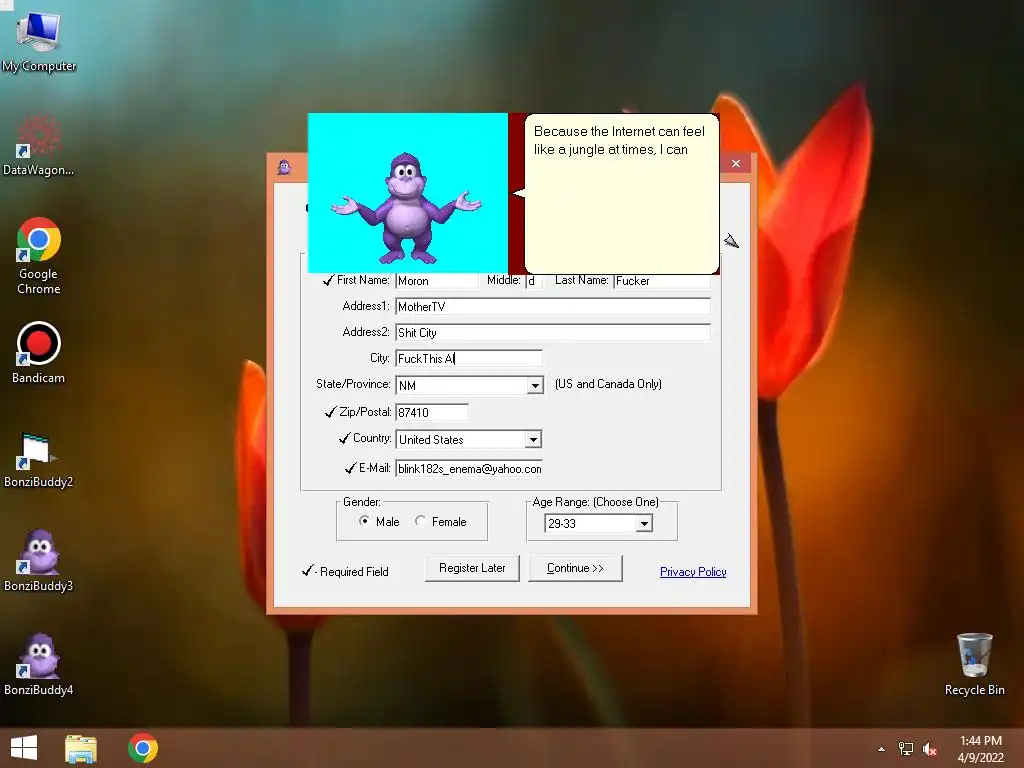This screenshot has height=768, width=1024.
Task: Open the Country dropdown showing United States
Action: click(534, 440)
